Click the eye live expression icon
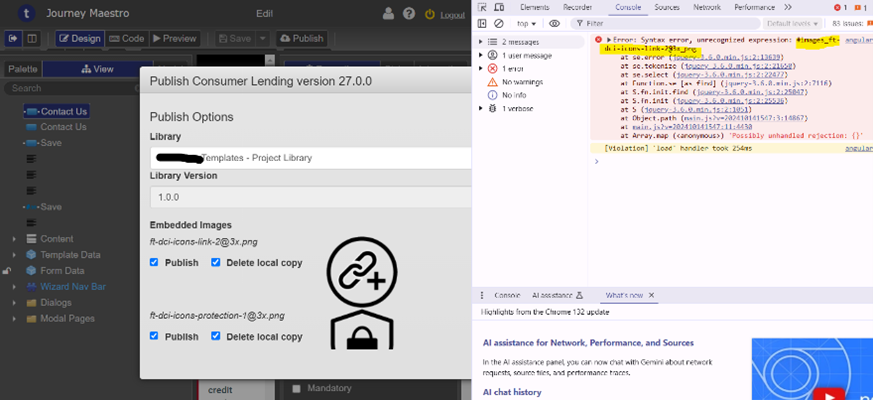The width and height of the screenshot is (873, 400). (x=554, y=23)
